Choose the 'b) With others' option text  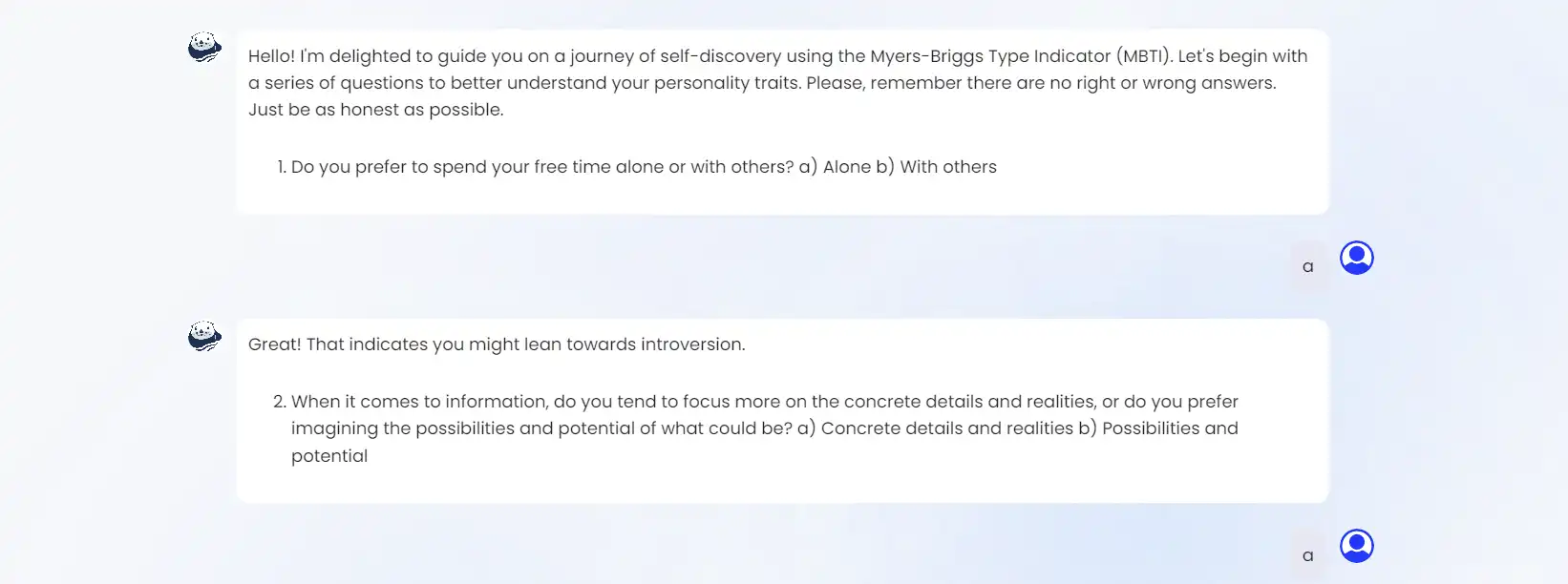coord(937,167)
